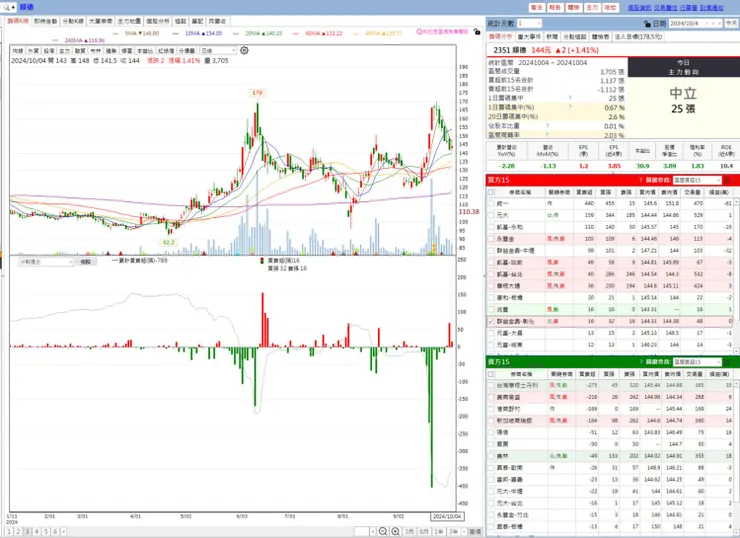Click help mark beside 1日籌碼集中(%)
Image resolution: width=740 pixels, height=538 pixels.
click(570, 107)
